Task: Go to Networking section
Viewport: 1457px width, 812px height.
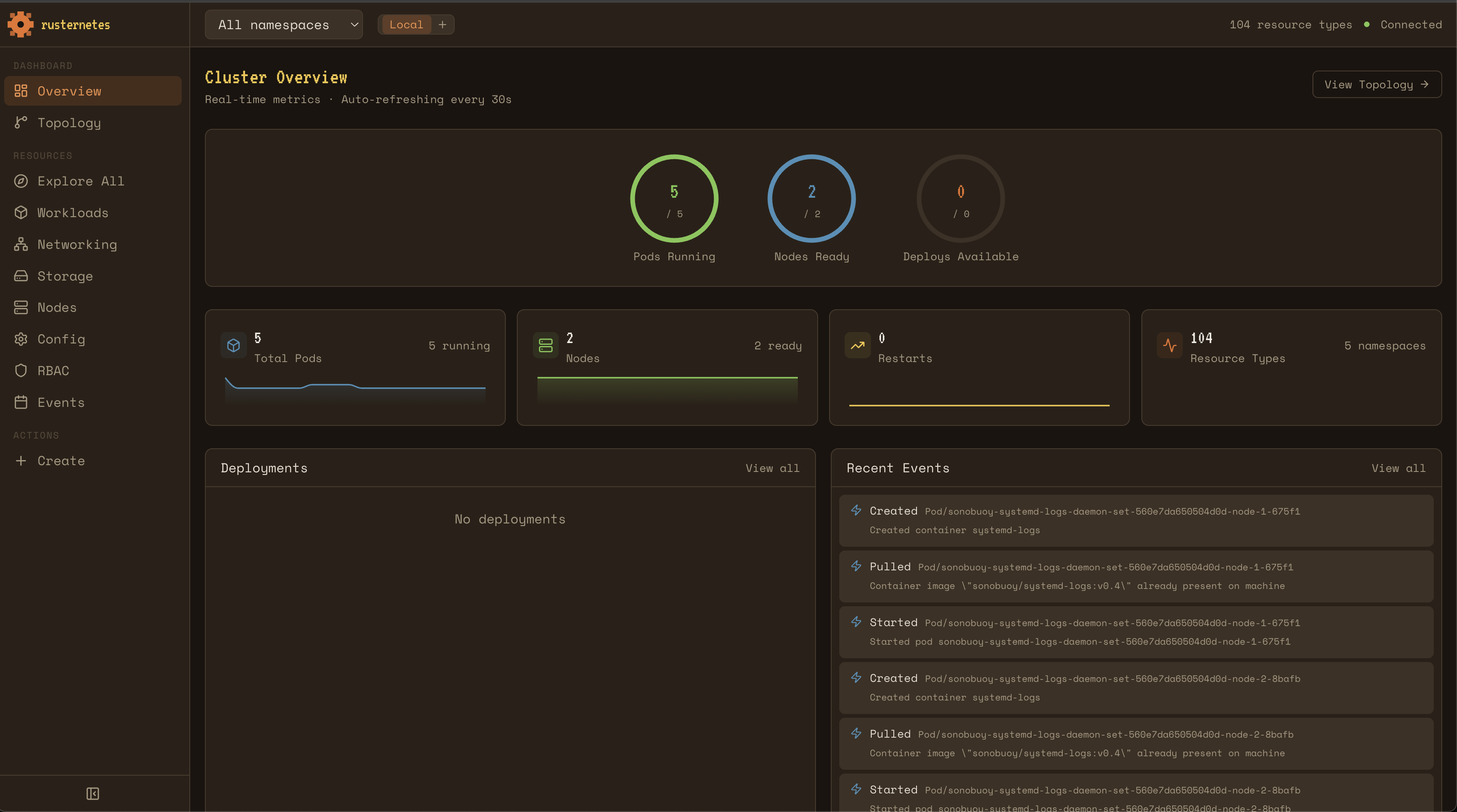Action: (77, 244)
